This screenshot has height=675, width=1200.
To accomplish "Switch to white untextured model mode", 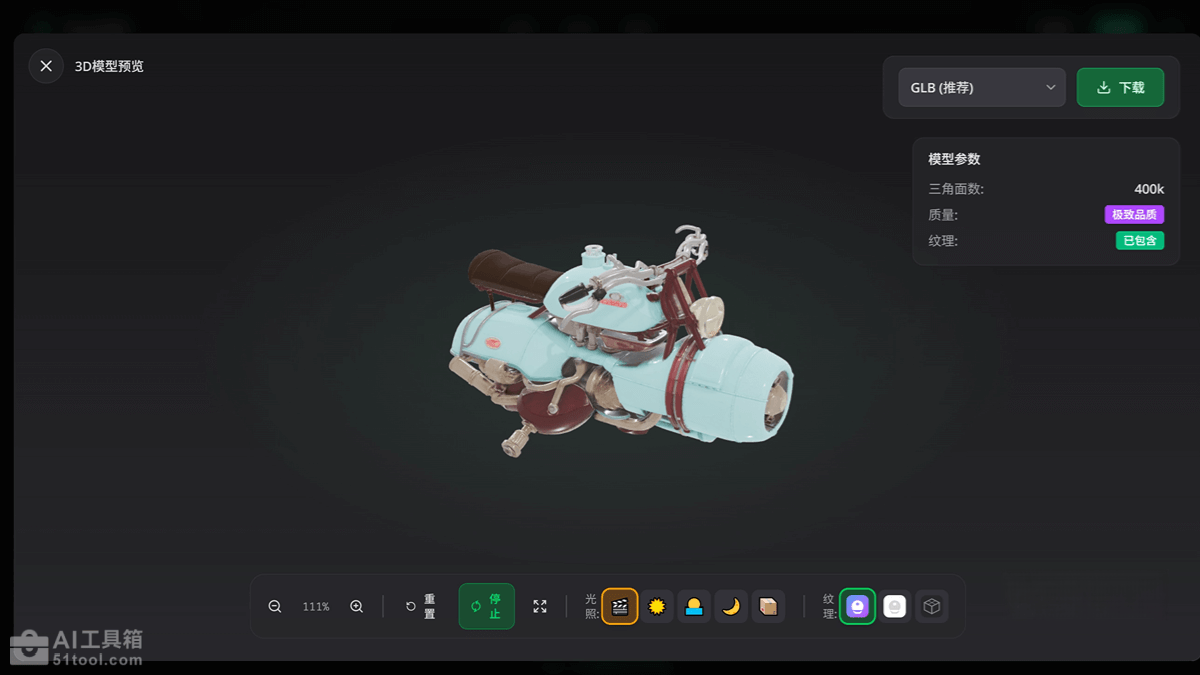I will 895,607.
